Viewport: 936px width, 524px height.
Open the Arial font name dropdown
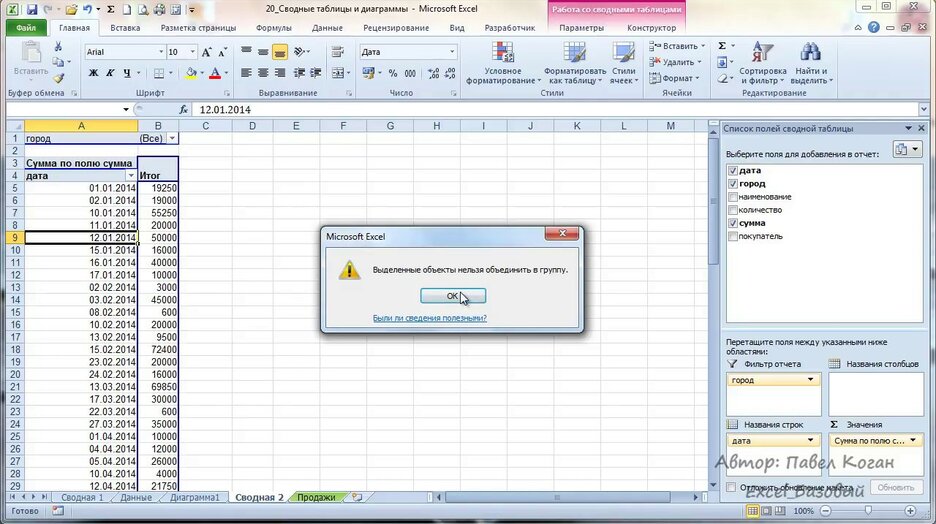point(161,52)
